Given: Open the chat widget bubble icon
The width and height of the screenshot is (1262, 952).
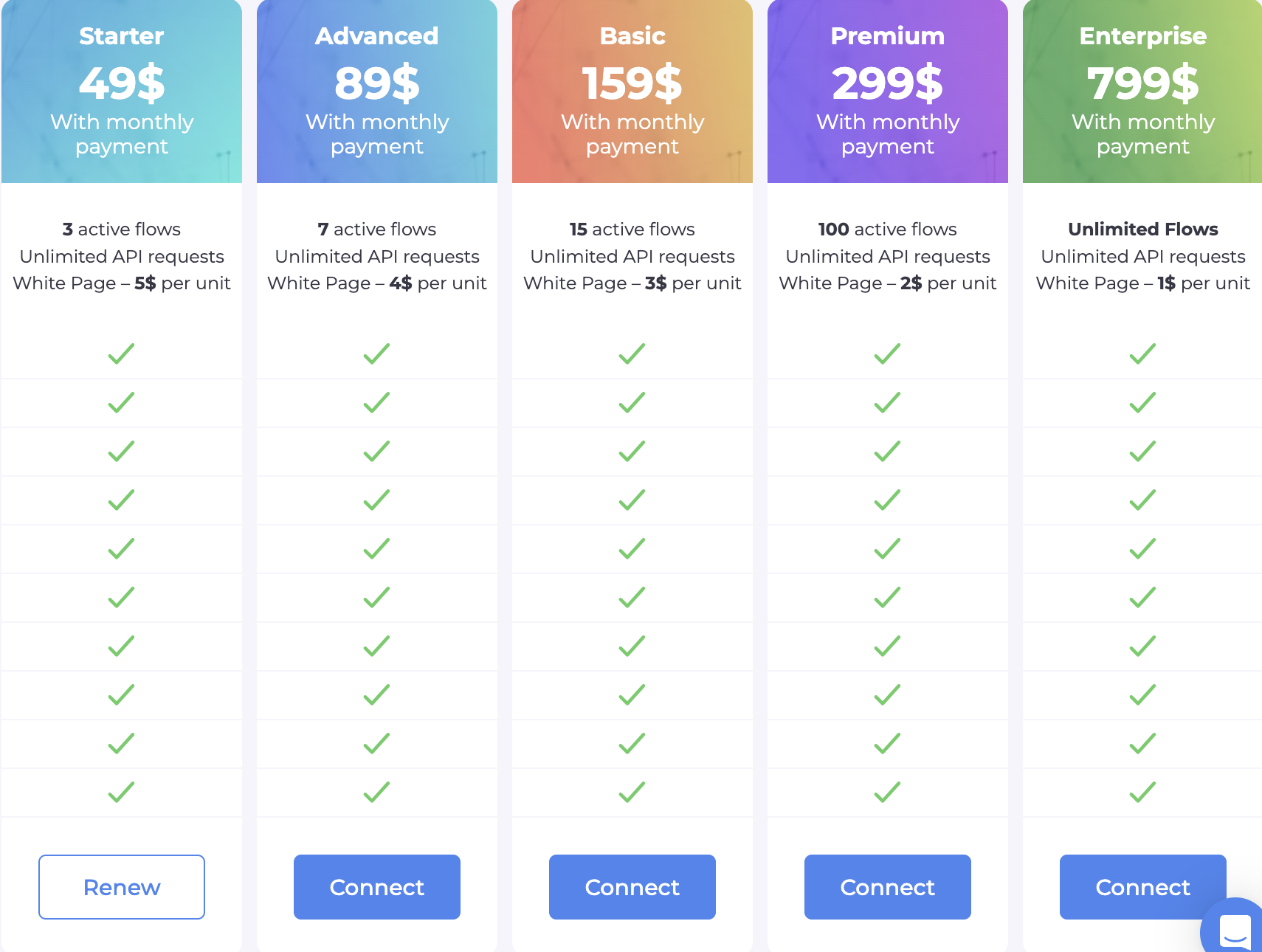Looking at the screenshot, I should [x=1235, y=930].
